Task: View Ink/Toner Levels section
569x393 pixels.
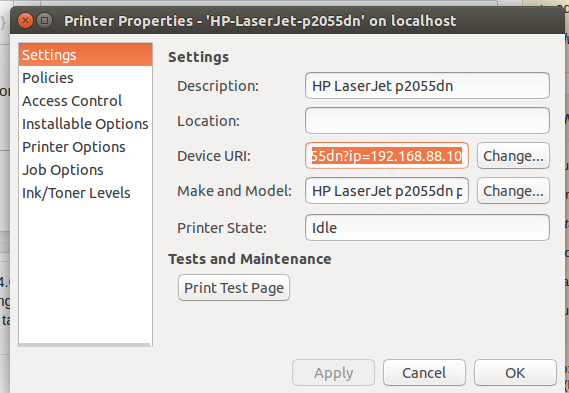Action: [x=85, y=193]
